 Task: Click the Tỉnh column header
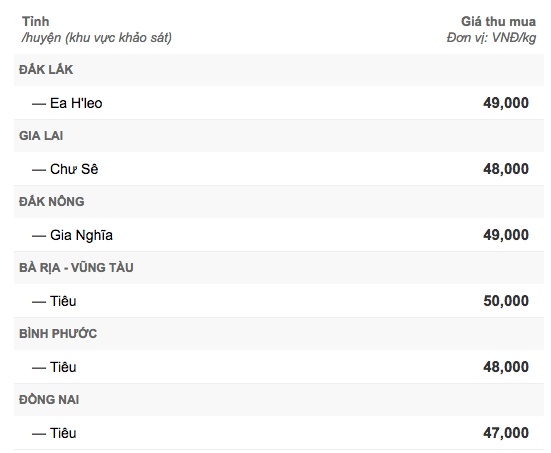pos(35,22)
